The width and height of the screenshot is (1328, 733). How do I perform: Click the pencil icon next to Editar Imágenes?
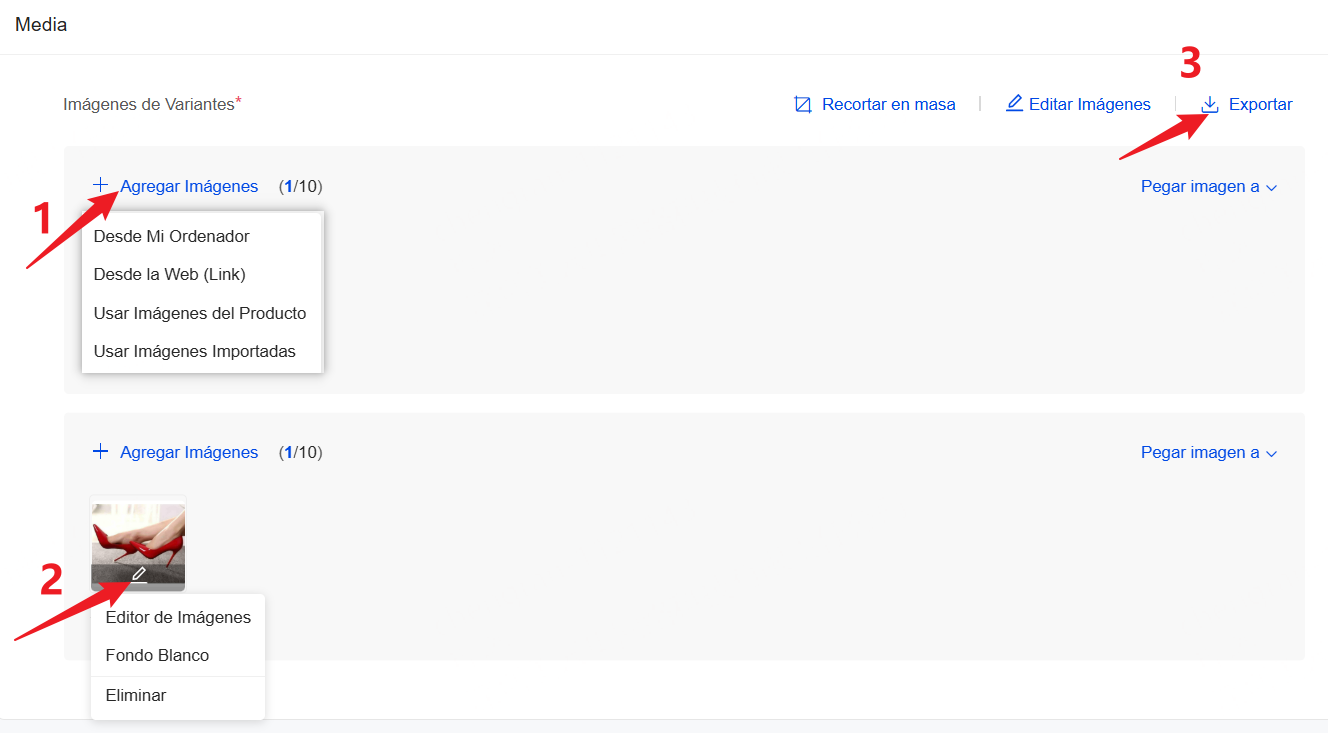click(x=1014, y=103)
